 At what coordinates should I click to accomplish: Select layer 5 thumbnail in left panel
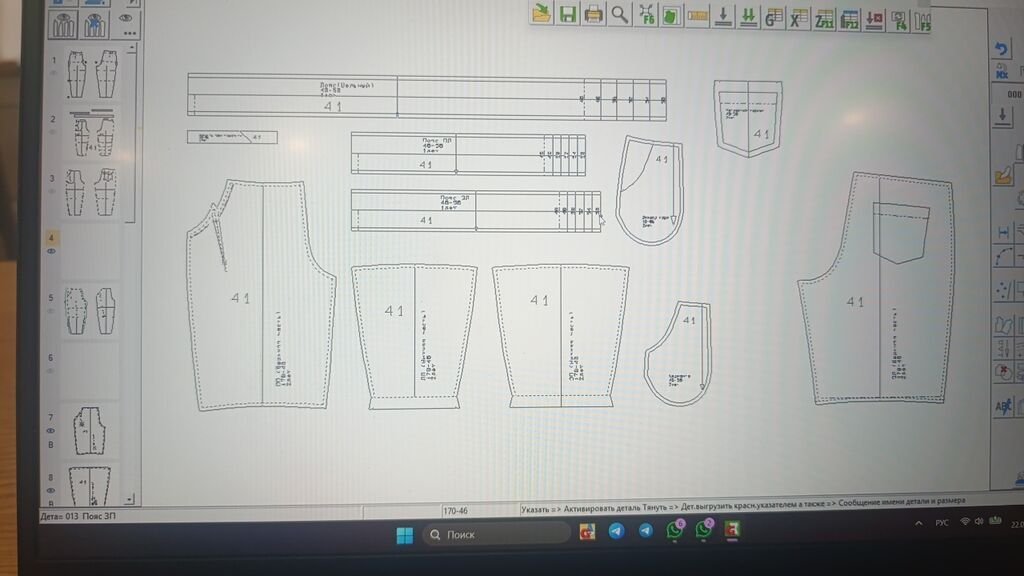point(91,311)
